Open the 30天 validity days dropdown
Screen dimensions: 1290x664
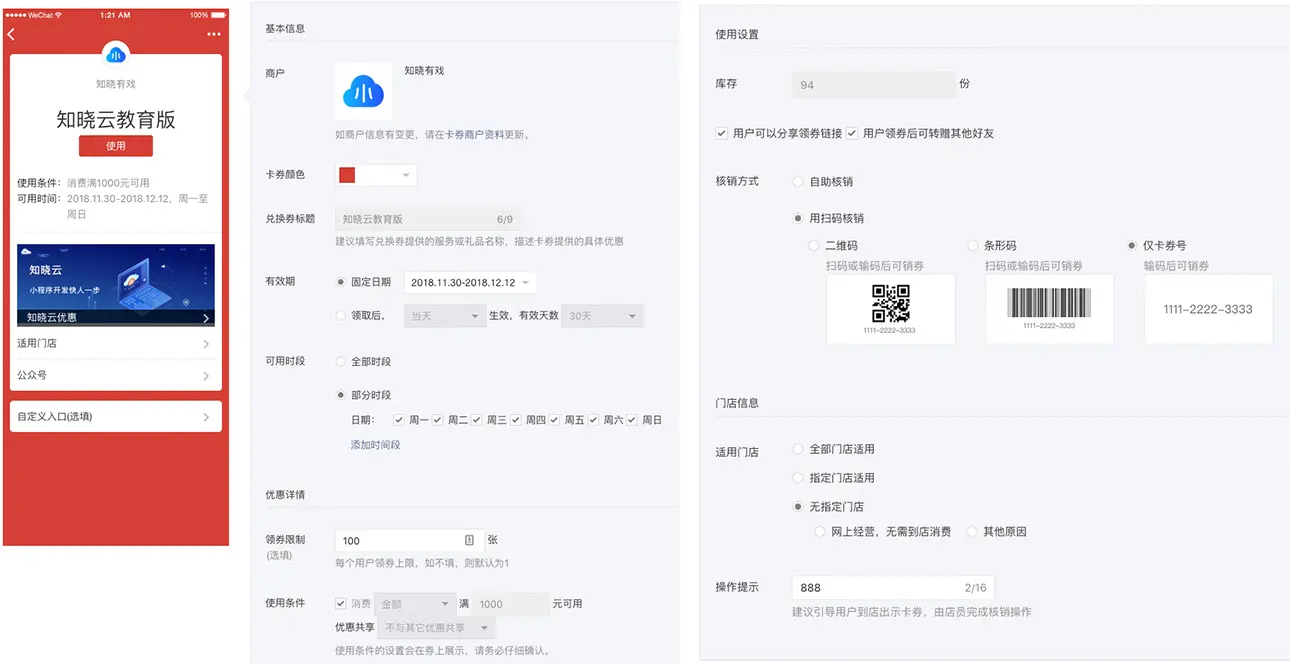[602, 316]
